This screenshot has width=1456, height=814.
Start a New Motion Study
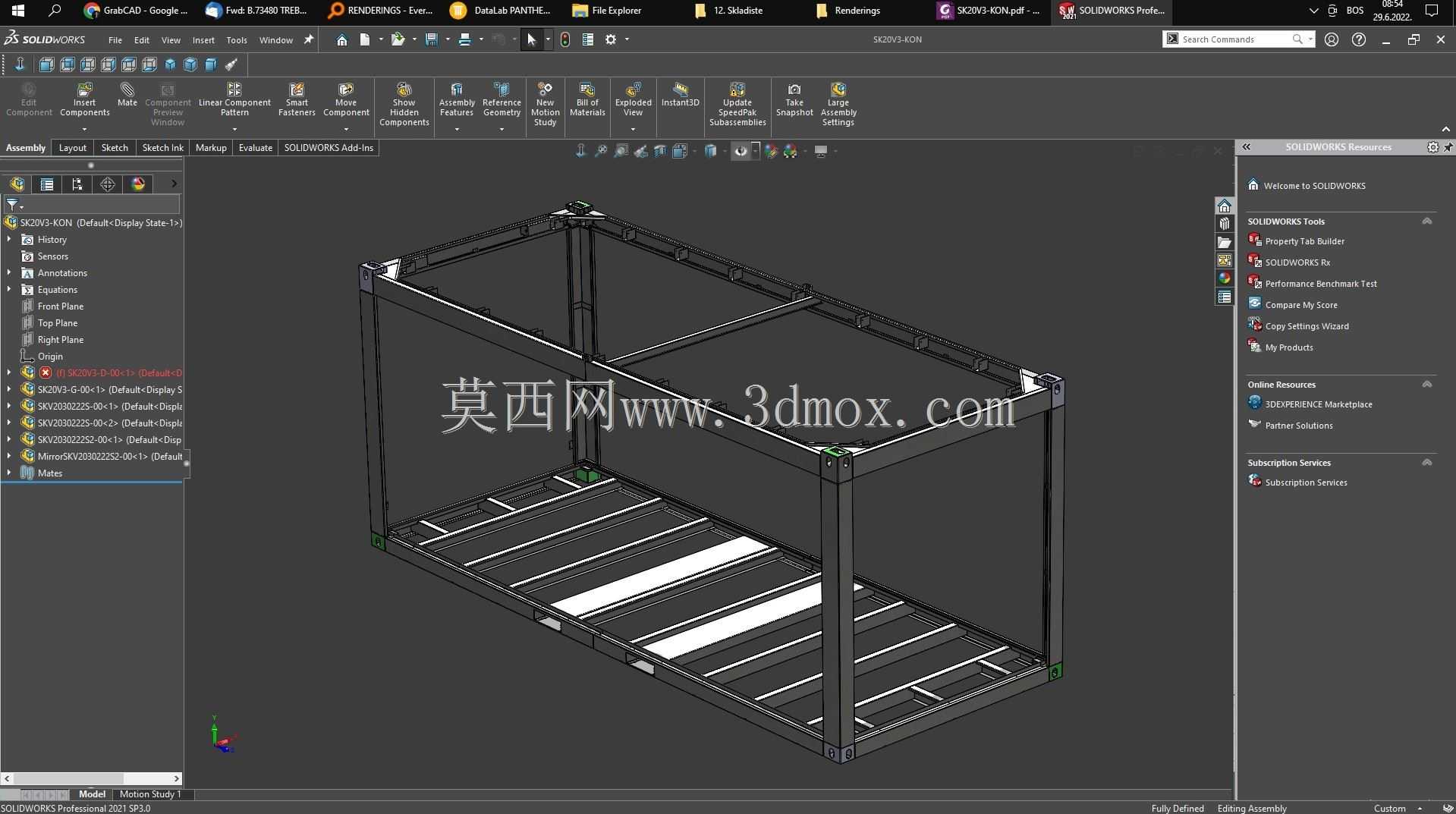coord(545,104)
